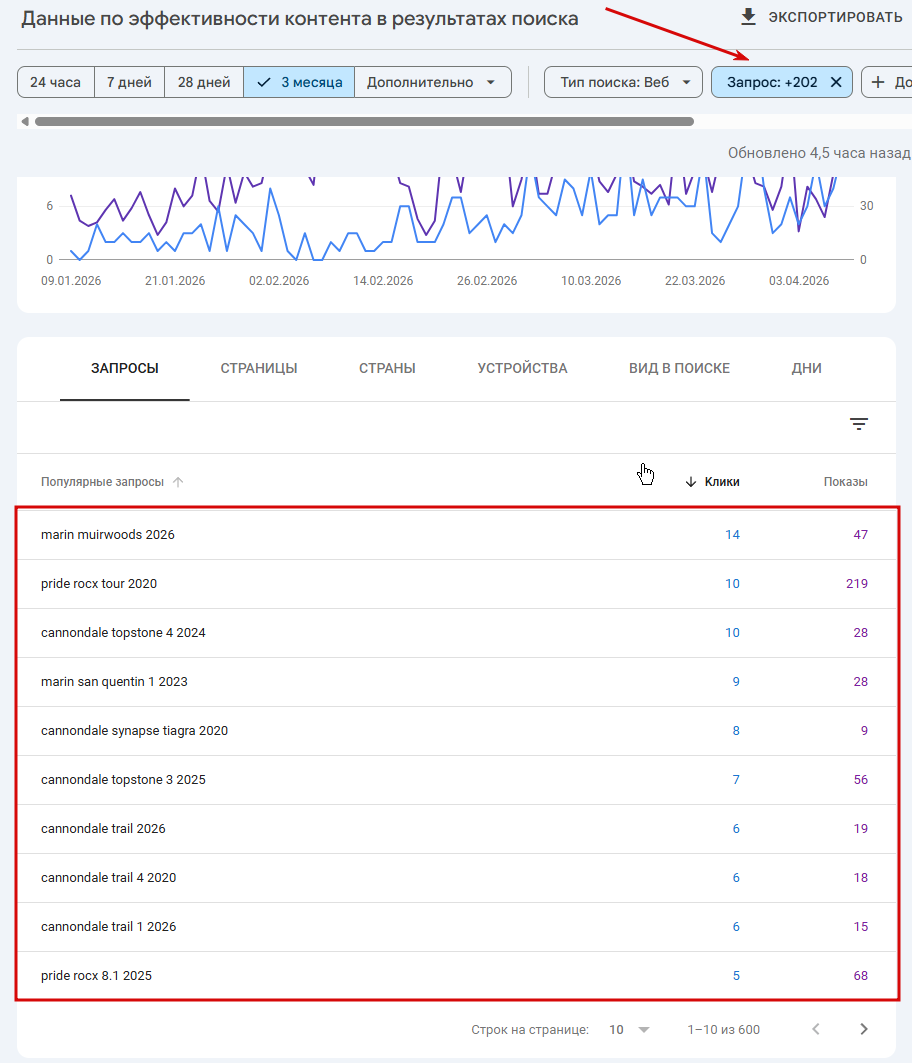Switch to the Устройства tab
This screenshot has width=912, height=1063.
(x=522, y=369)
